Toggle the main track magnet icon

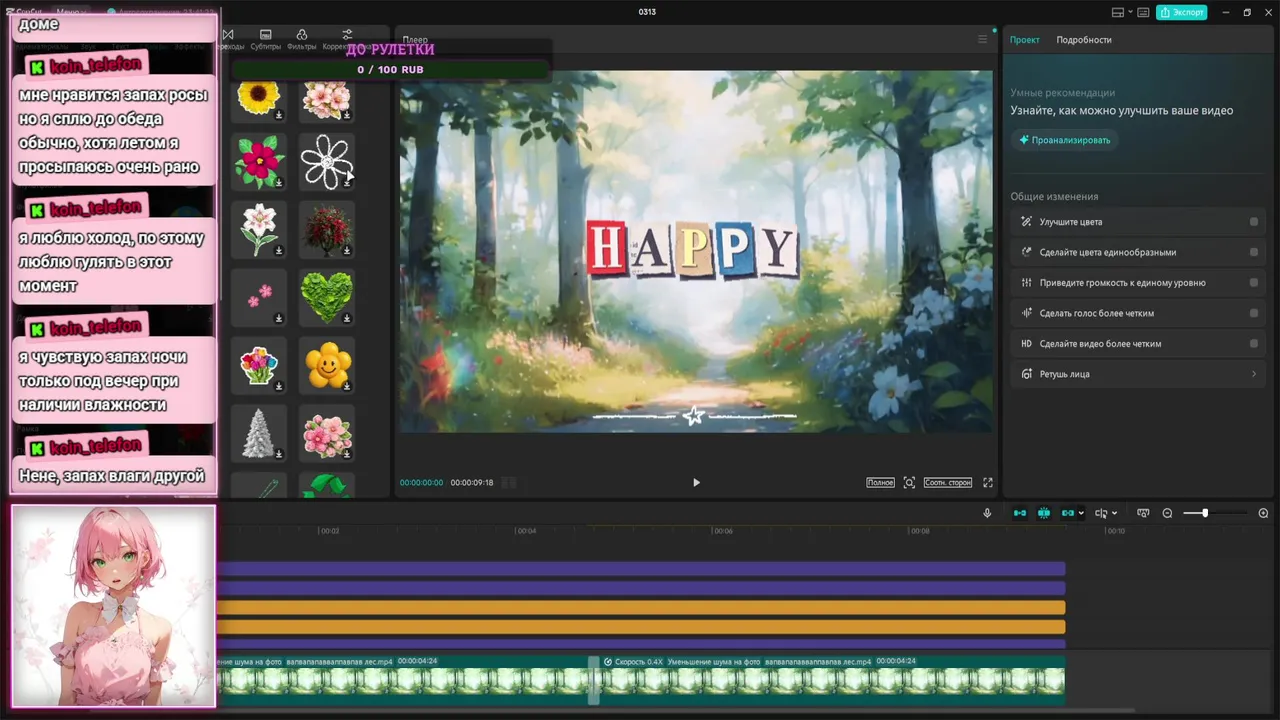[1020, 513]
